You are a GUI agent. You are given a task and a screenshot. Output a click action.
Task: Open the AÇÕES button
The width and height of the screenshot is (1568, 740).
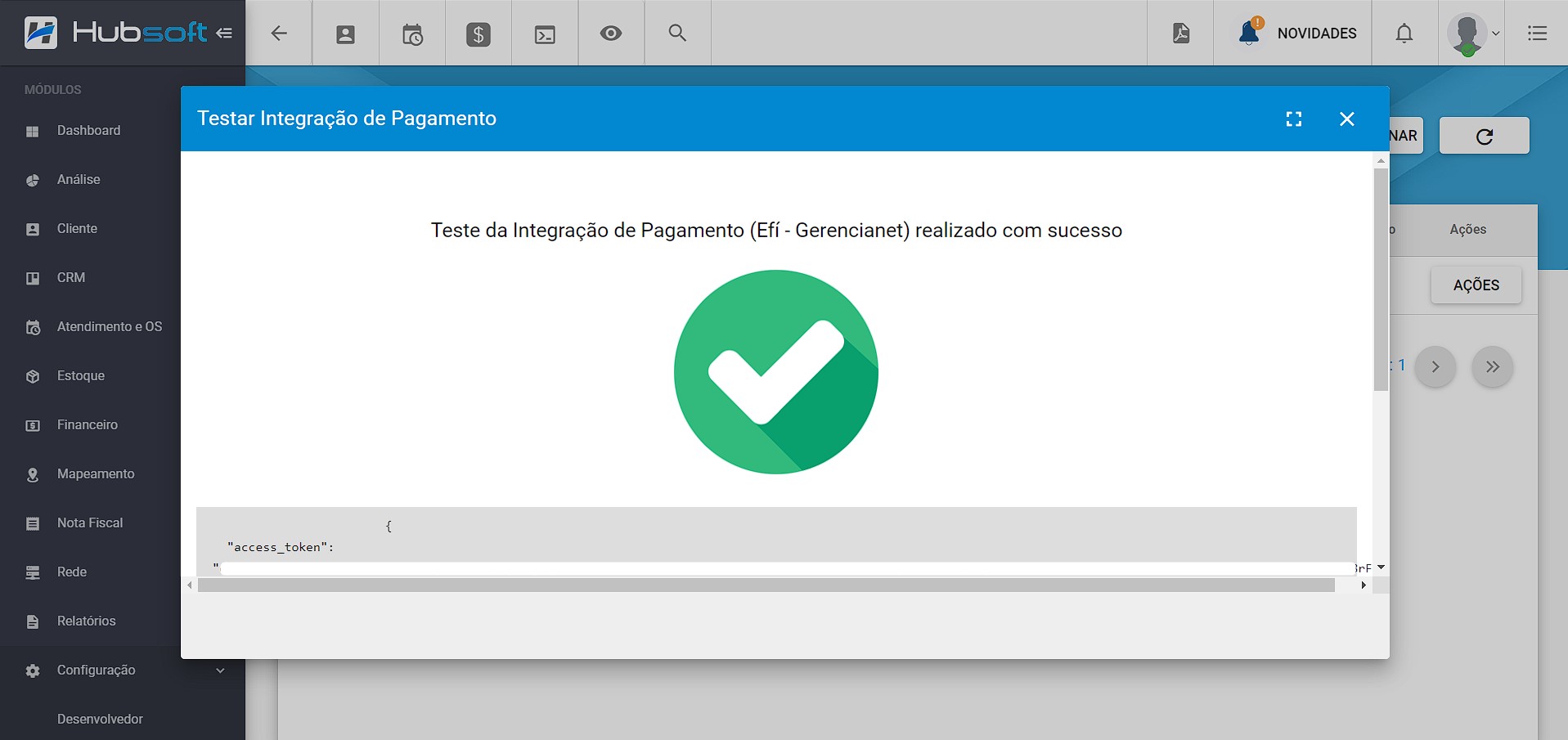point(1476,285)
